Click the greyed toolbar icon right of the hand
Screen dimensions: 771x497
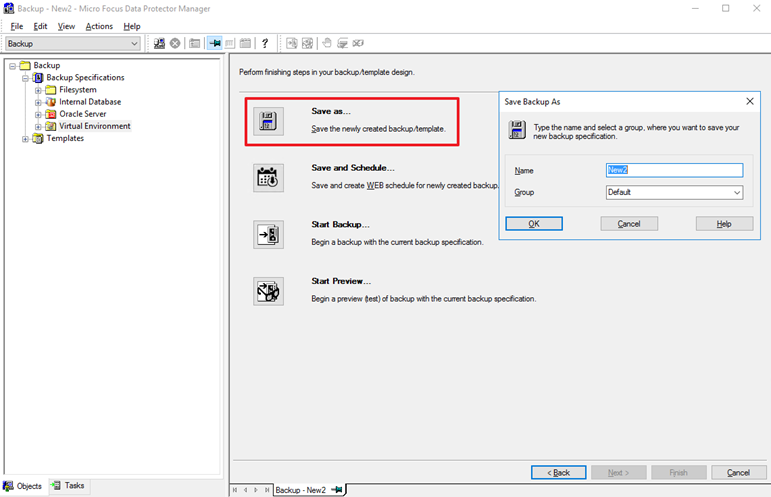[342, 43]
